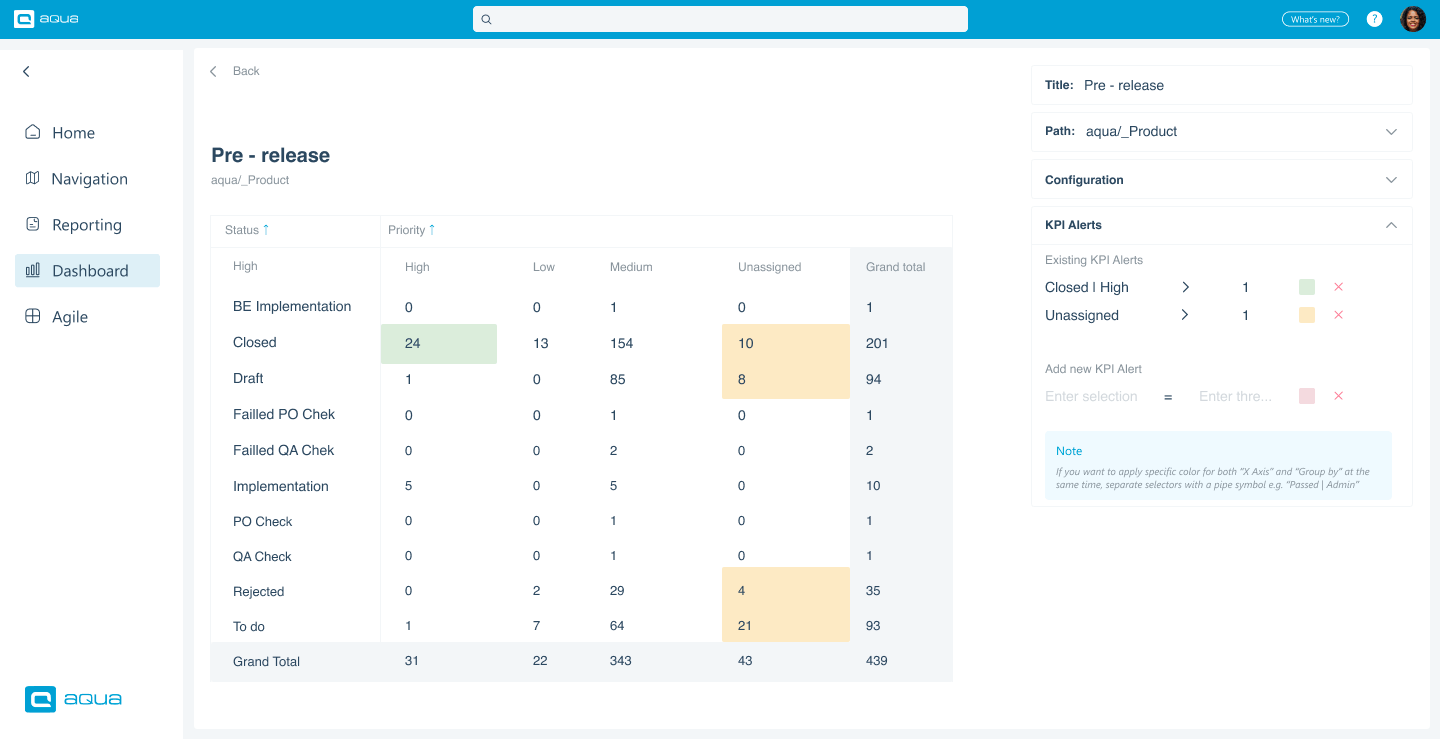
Task: Click the Reporting document icon
Action: pyautogui.click(x=33, y=224)
